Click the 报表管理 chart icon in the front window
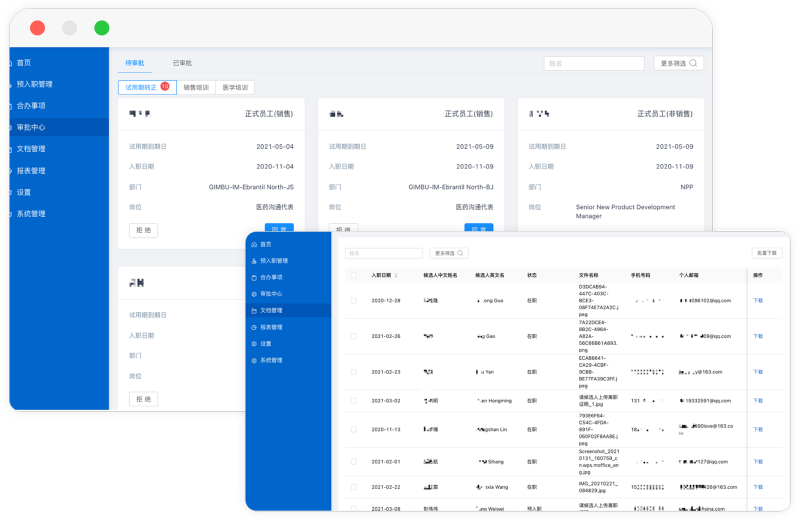800x520 pixels. point(254,327)
